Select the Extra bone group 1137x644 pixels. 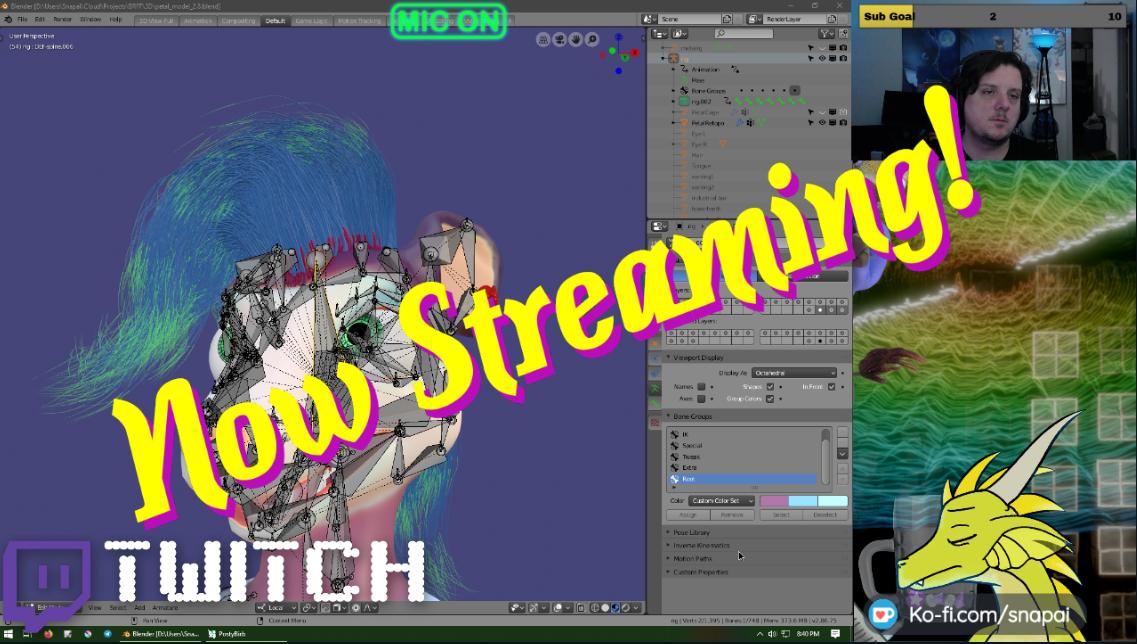[x=744, y=468]
